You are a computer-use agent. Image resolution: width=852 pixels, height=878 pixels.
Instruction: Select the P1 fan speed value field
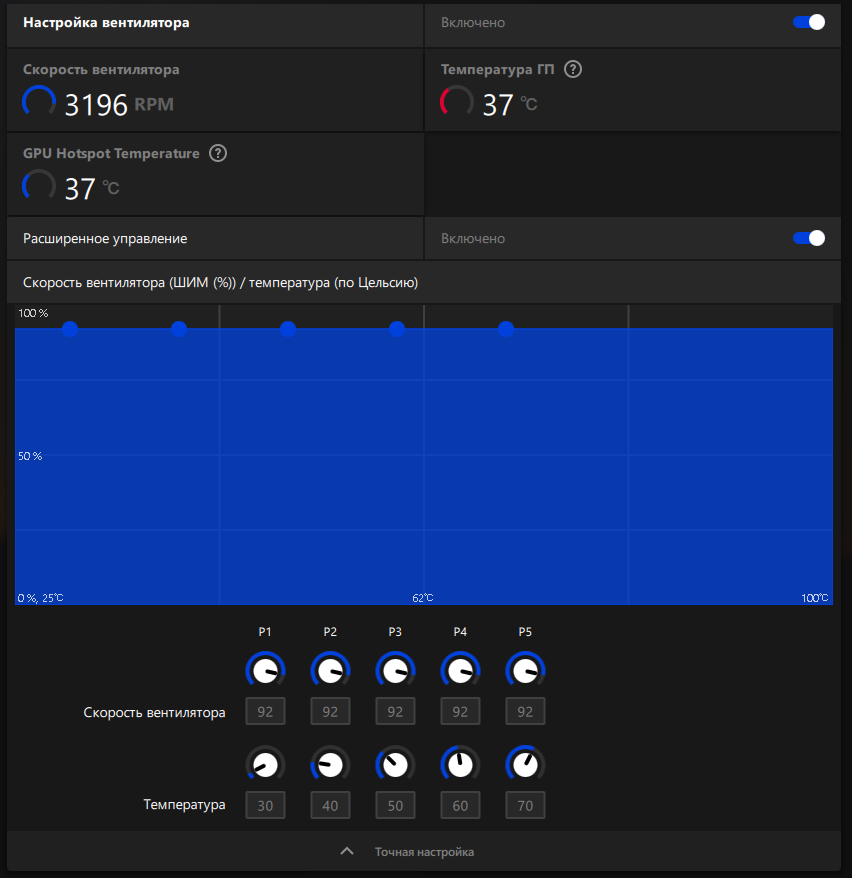point(265,711)
